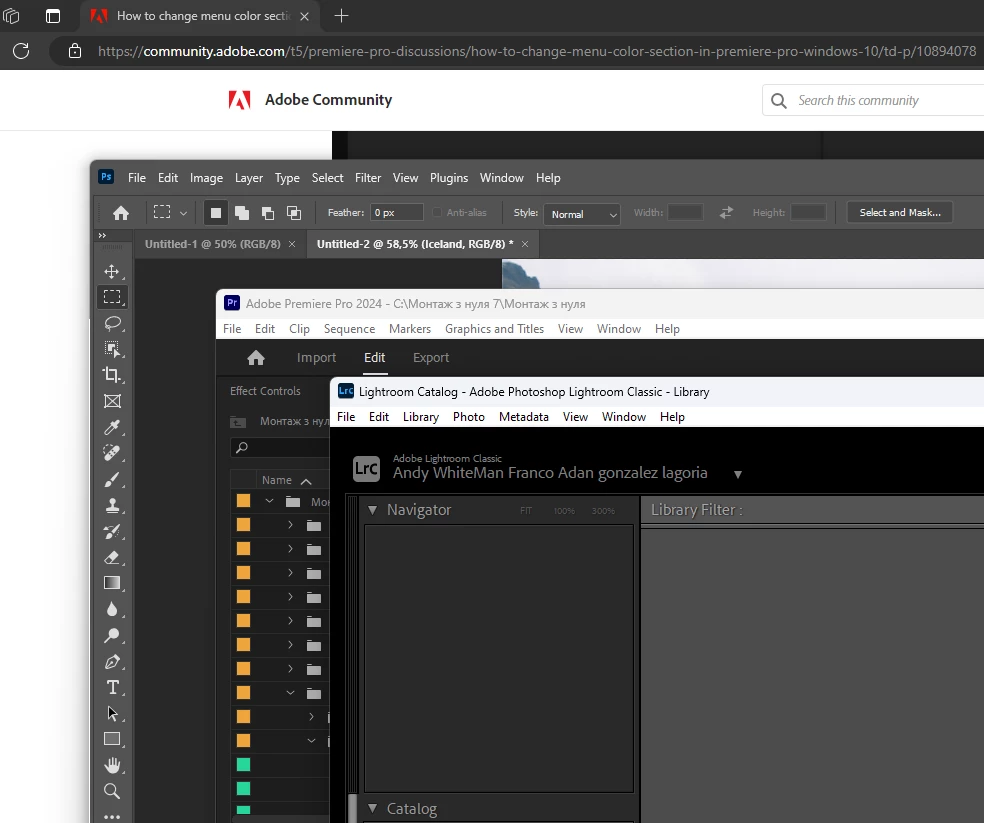
Task: Open marquee tool preset picker arrow
Action: tap(183, 213)
